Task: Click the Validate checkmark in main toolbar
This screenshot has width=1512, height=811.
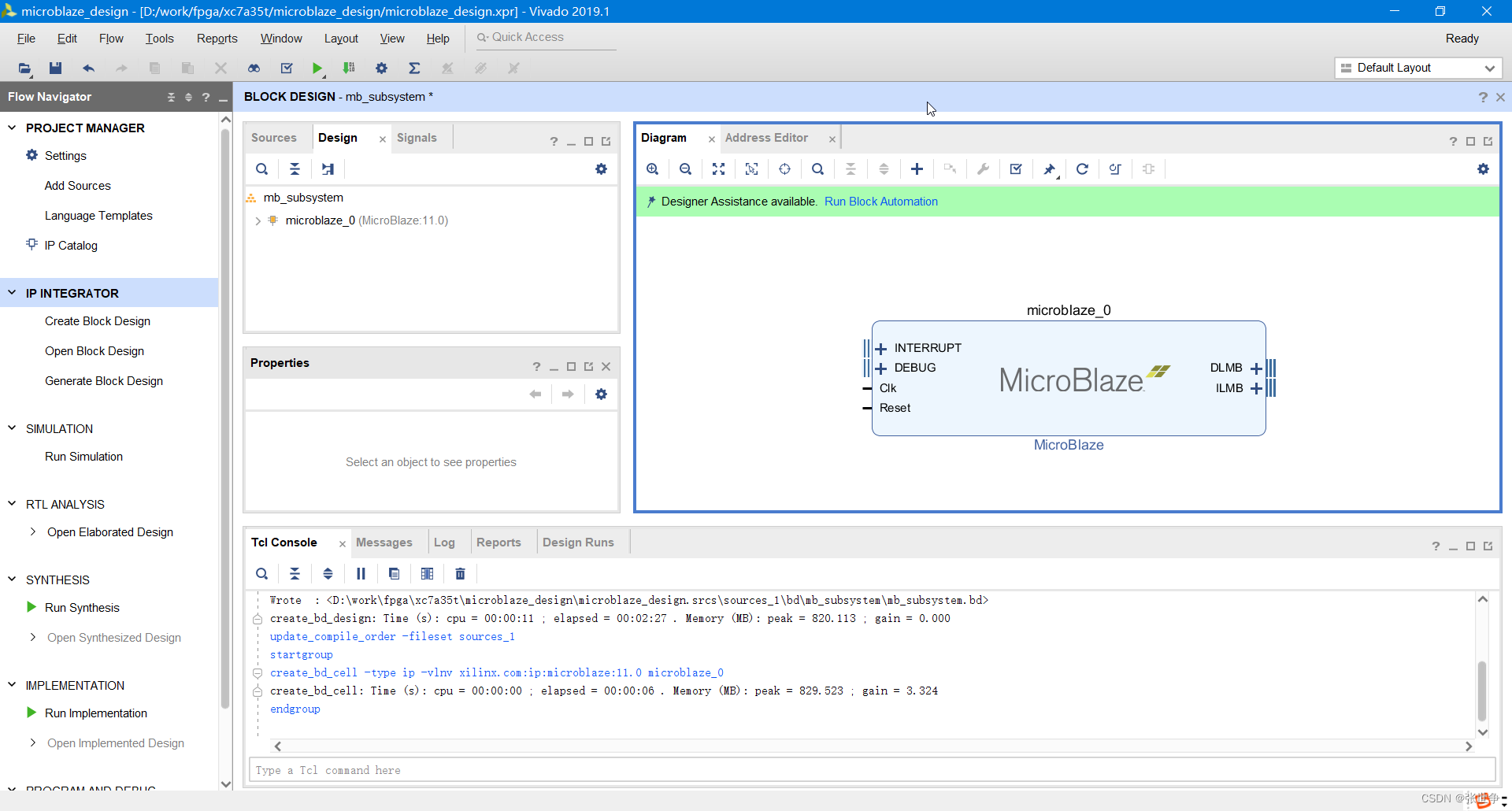Action: click(x=287, y=68)
